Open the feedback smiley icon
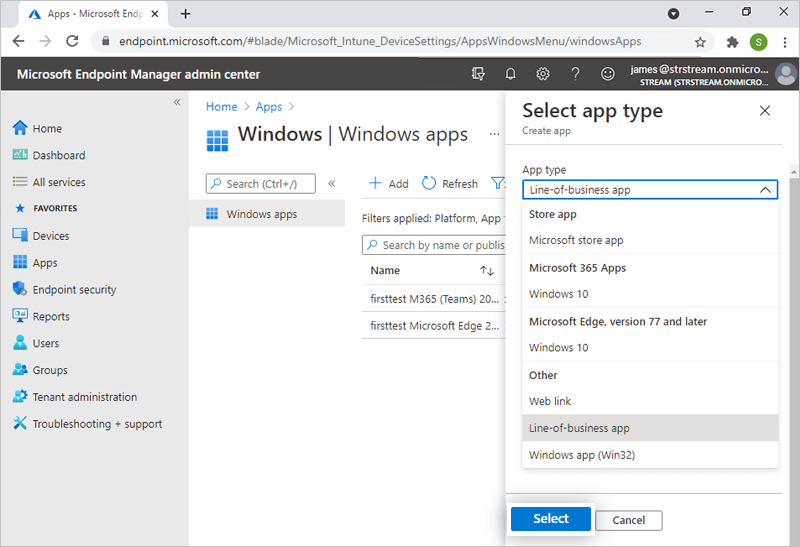Image resolution: width=800 pixels, height=547 pixels. pyautogui.click(x=607, y=74)
